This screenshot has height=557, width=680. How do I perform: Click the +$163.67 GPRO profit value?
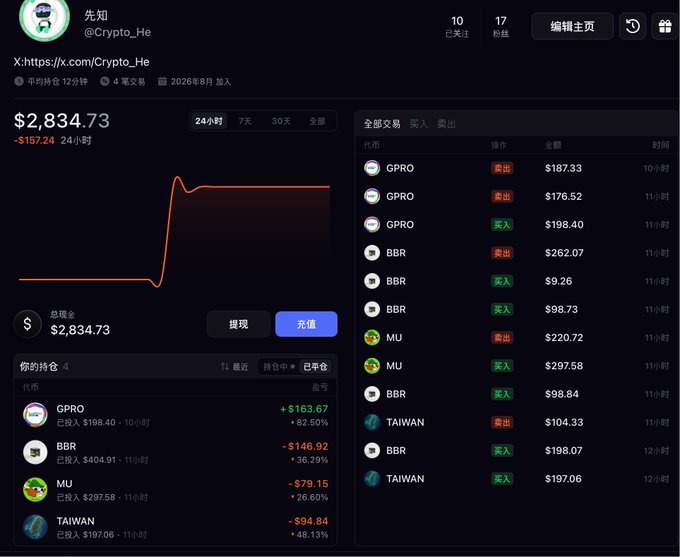(304, 409)
